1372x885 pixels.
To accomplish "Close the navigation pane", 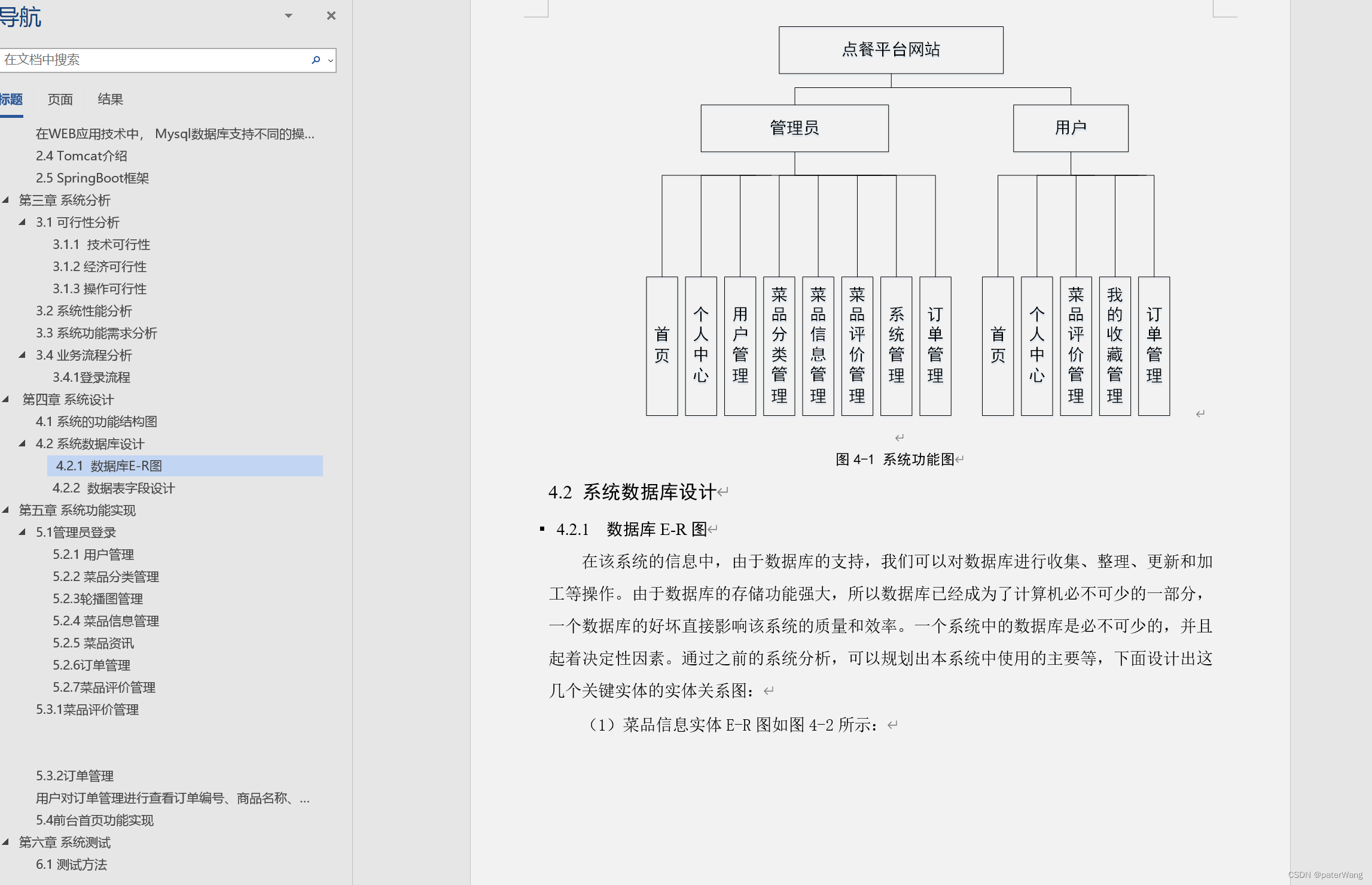I will 331,16.
